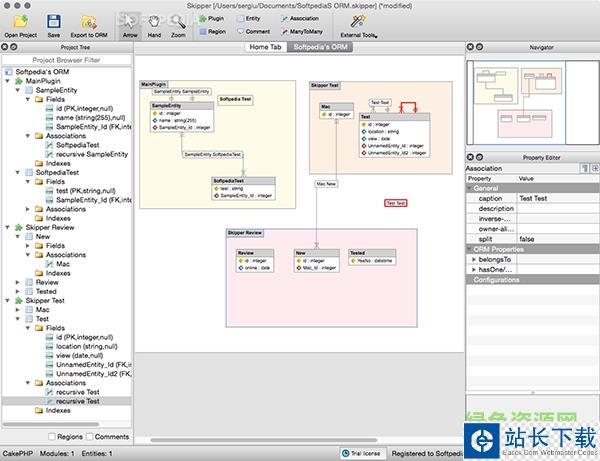Select the Hand pan tool
This screenshot has width=600, height=461.
click(153, 25)
